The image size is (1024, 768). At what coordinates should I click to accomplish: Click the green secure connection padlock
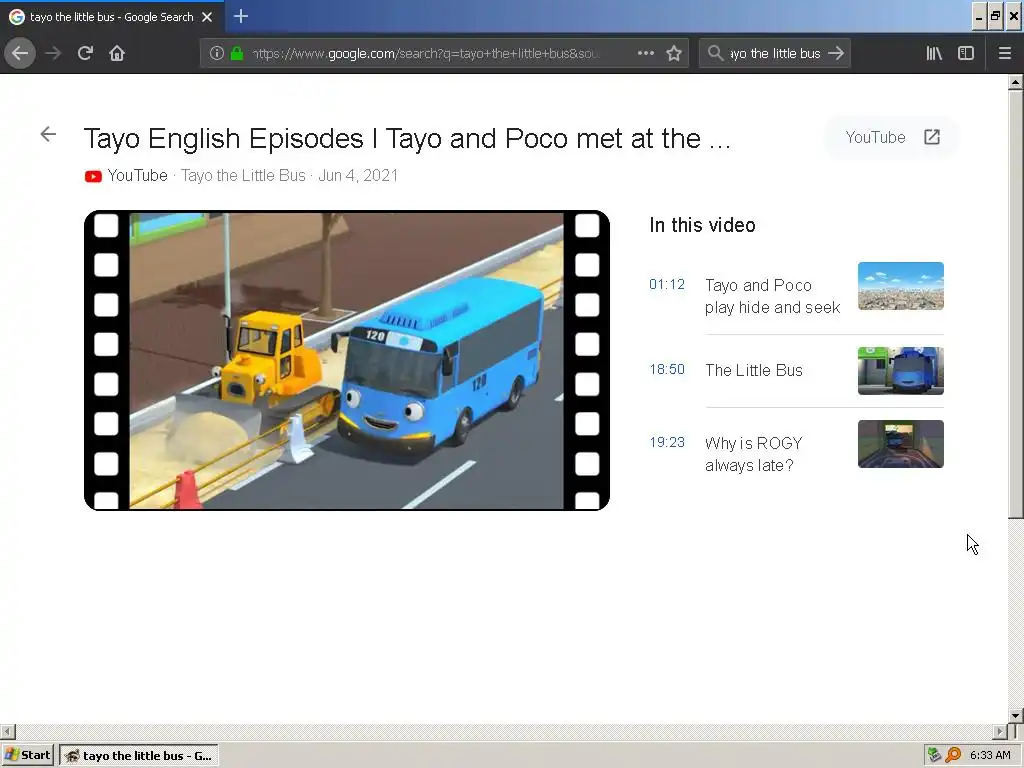click(x=237, y=54)
